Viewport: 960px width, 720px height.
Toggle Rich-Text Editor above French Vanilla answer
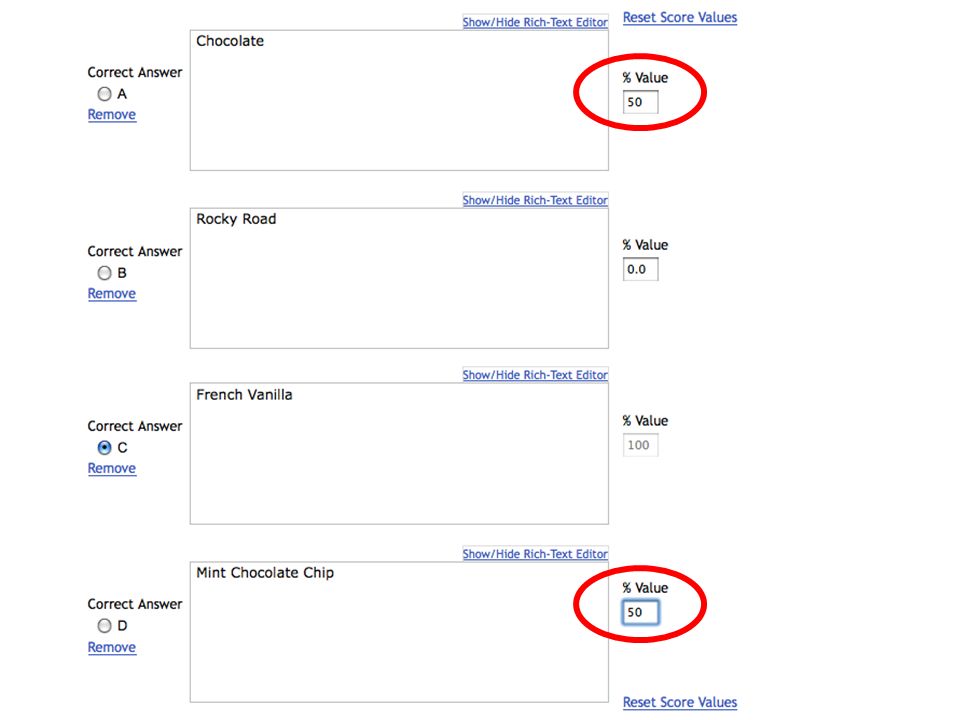tap(535, 375)
